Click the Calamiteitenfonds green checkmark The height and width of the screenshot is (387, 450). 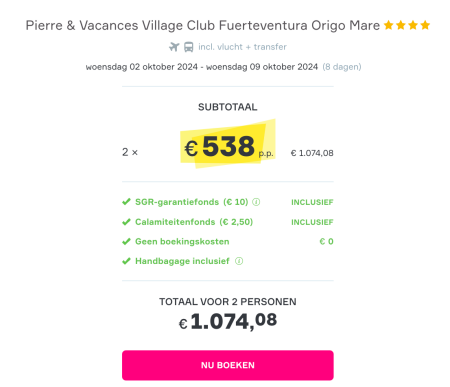[x=126, y=222]
